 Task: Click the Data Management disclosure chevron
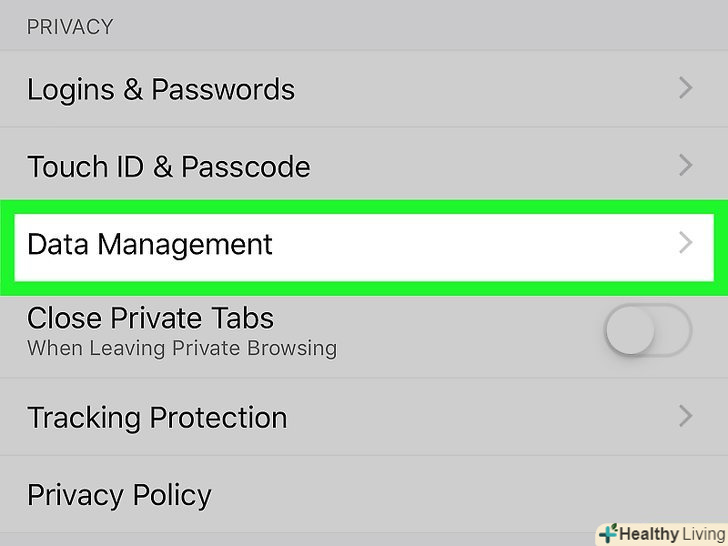[686, 243]
